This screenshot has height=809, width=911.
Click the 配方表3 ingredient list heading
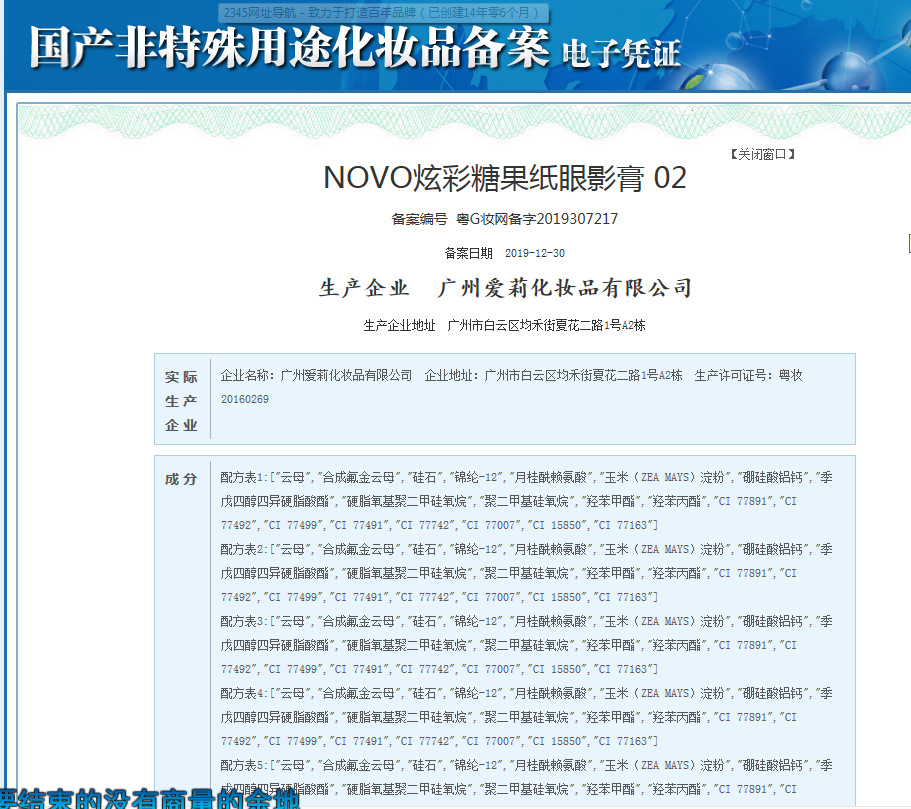243,622
